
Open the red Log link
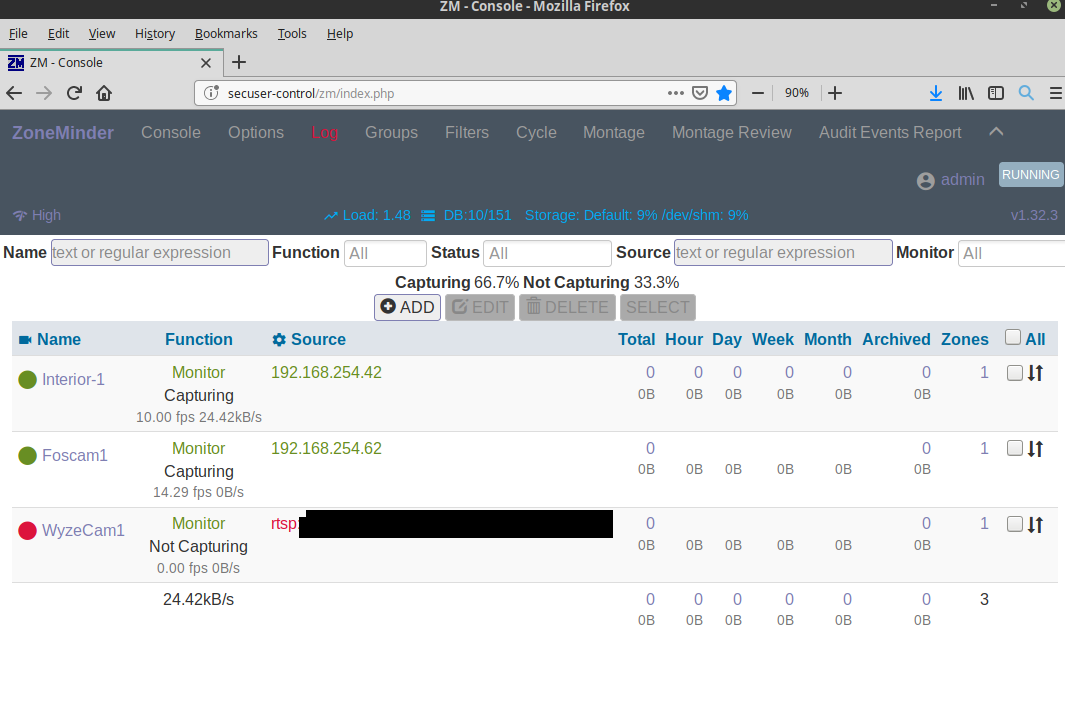[x=325, y=132]
